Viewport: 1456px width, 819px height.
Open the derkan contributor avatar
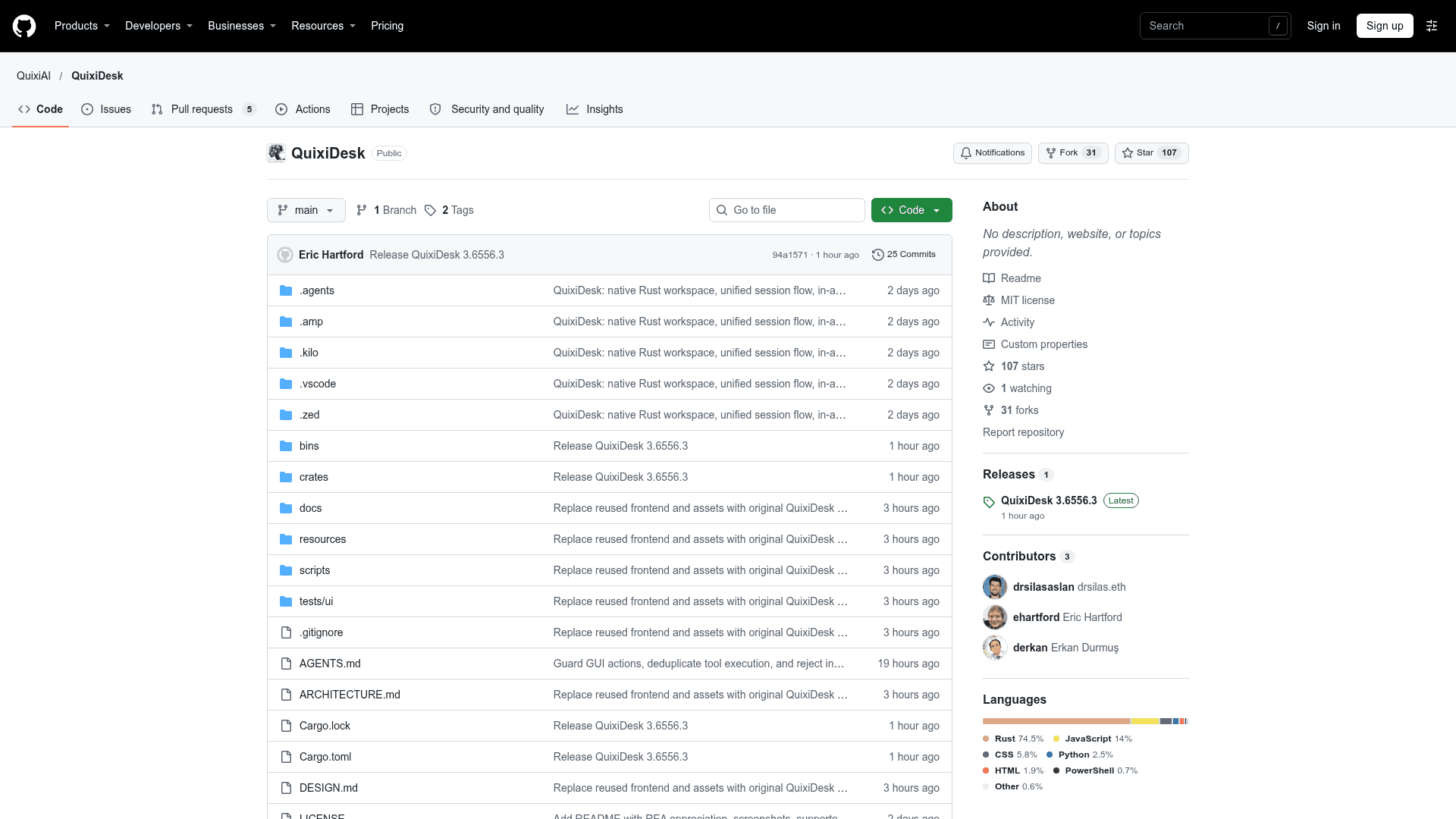tap(995, 648)
